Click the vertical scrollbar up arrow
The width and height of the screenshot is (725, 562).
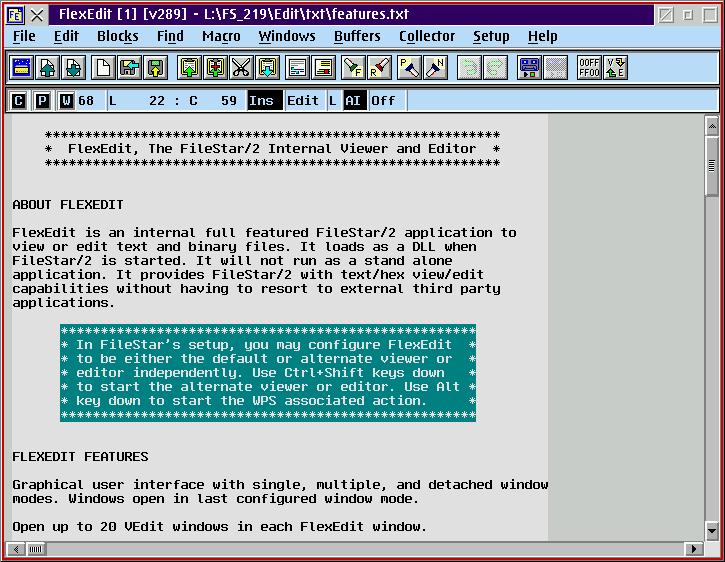click(x=712, y=126)
